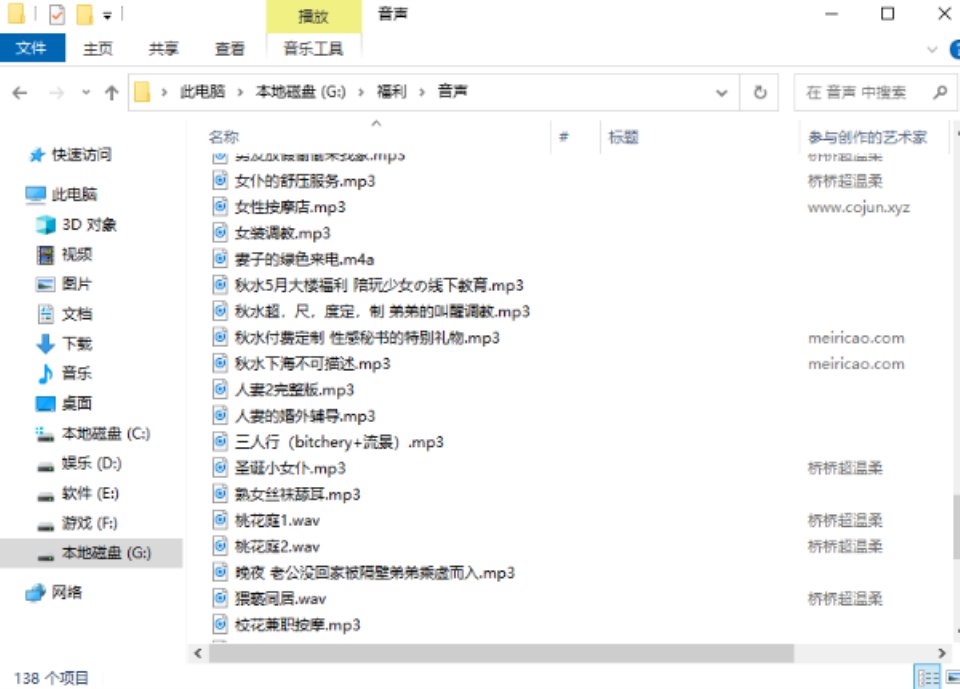Open the 音乐工具 ribbon tab

point(313,48)
